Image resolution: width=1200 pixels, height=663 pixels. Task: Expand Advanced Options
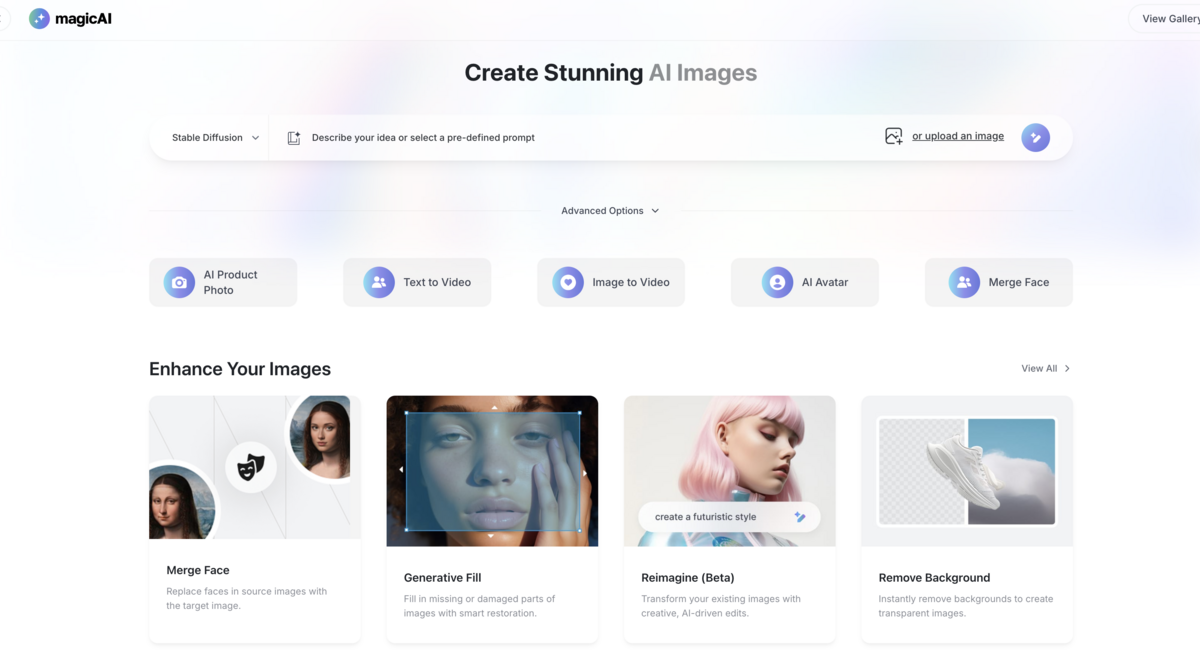click(610, 211)
